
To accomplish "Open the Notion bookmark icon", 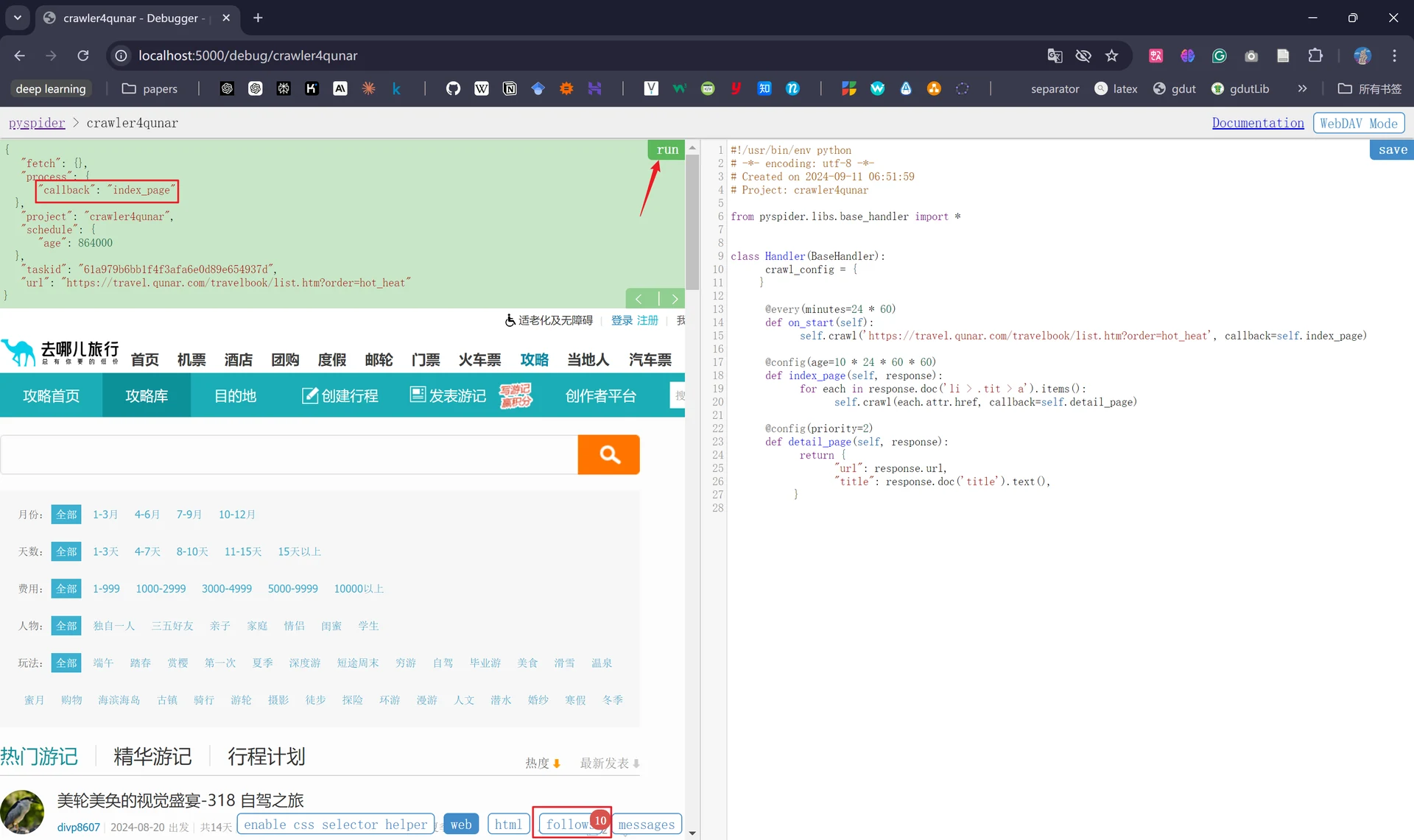I will click(x=510, y=88).
